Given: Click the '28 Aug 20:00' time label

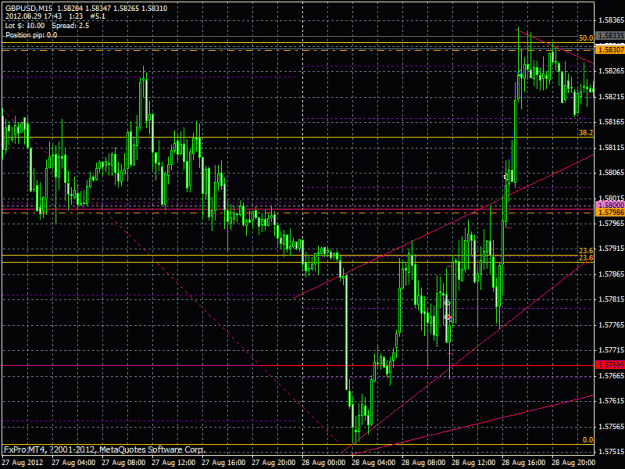Looking at the screenshot, I should (x=574, y=463).
